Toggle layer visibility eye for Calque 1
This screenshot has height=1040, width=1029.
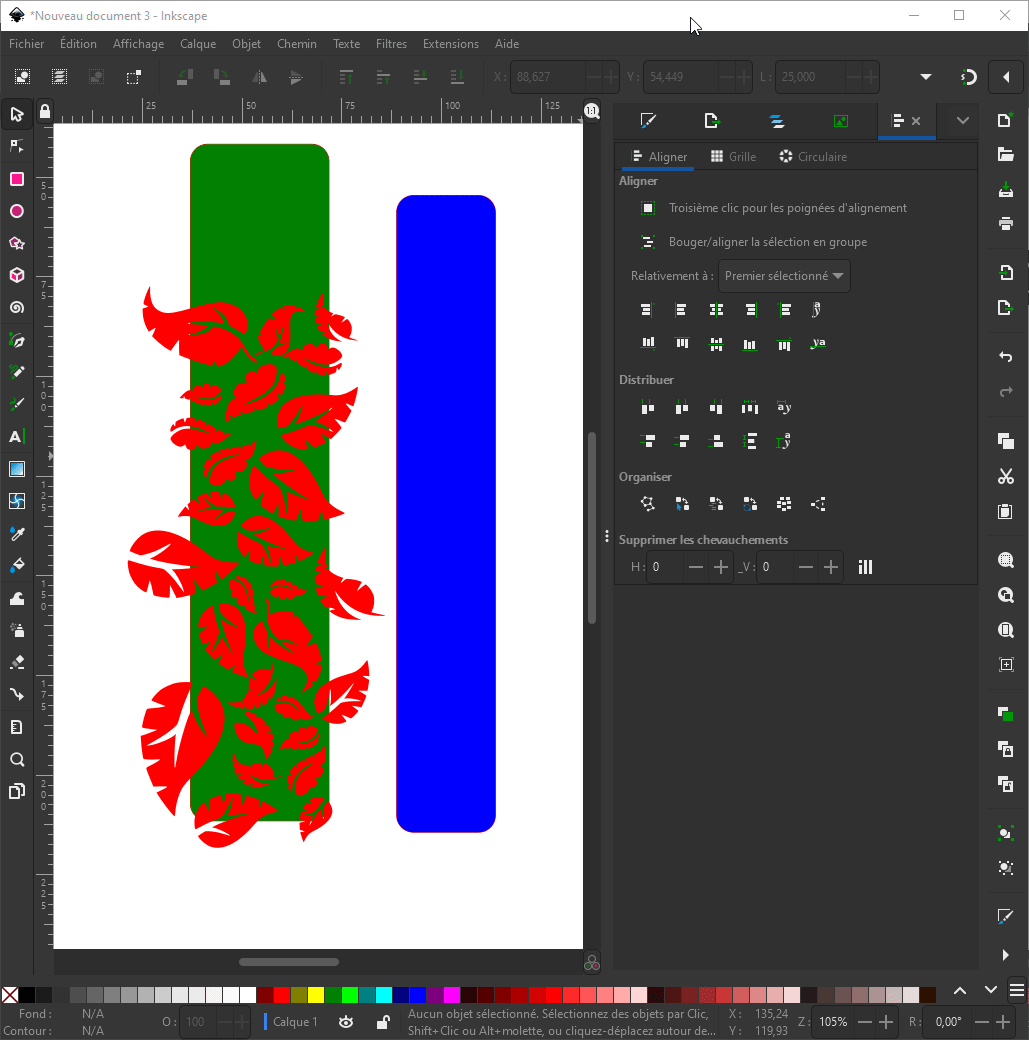click(346, 1022)
